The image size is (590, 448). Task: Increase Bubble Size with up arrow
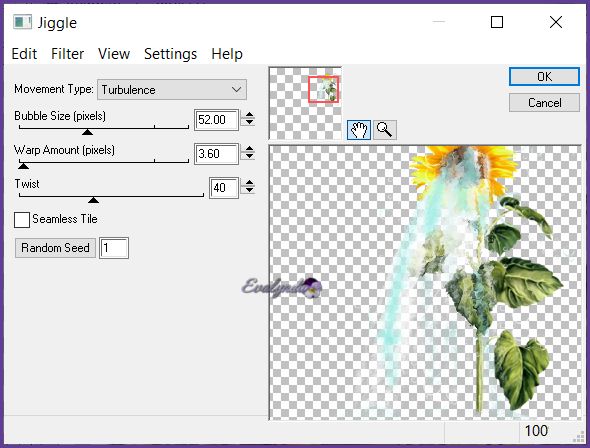click(x=249, y=115)
